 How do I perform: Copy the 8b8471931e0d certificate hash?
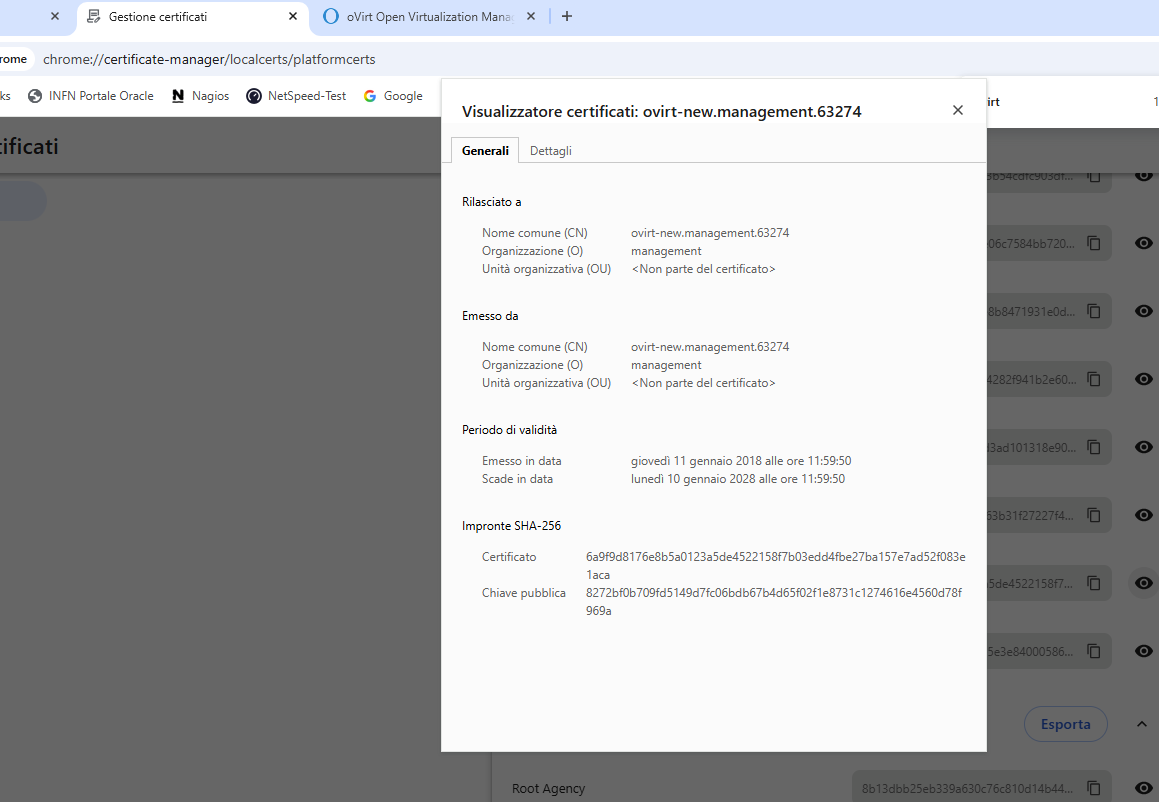1094,311
